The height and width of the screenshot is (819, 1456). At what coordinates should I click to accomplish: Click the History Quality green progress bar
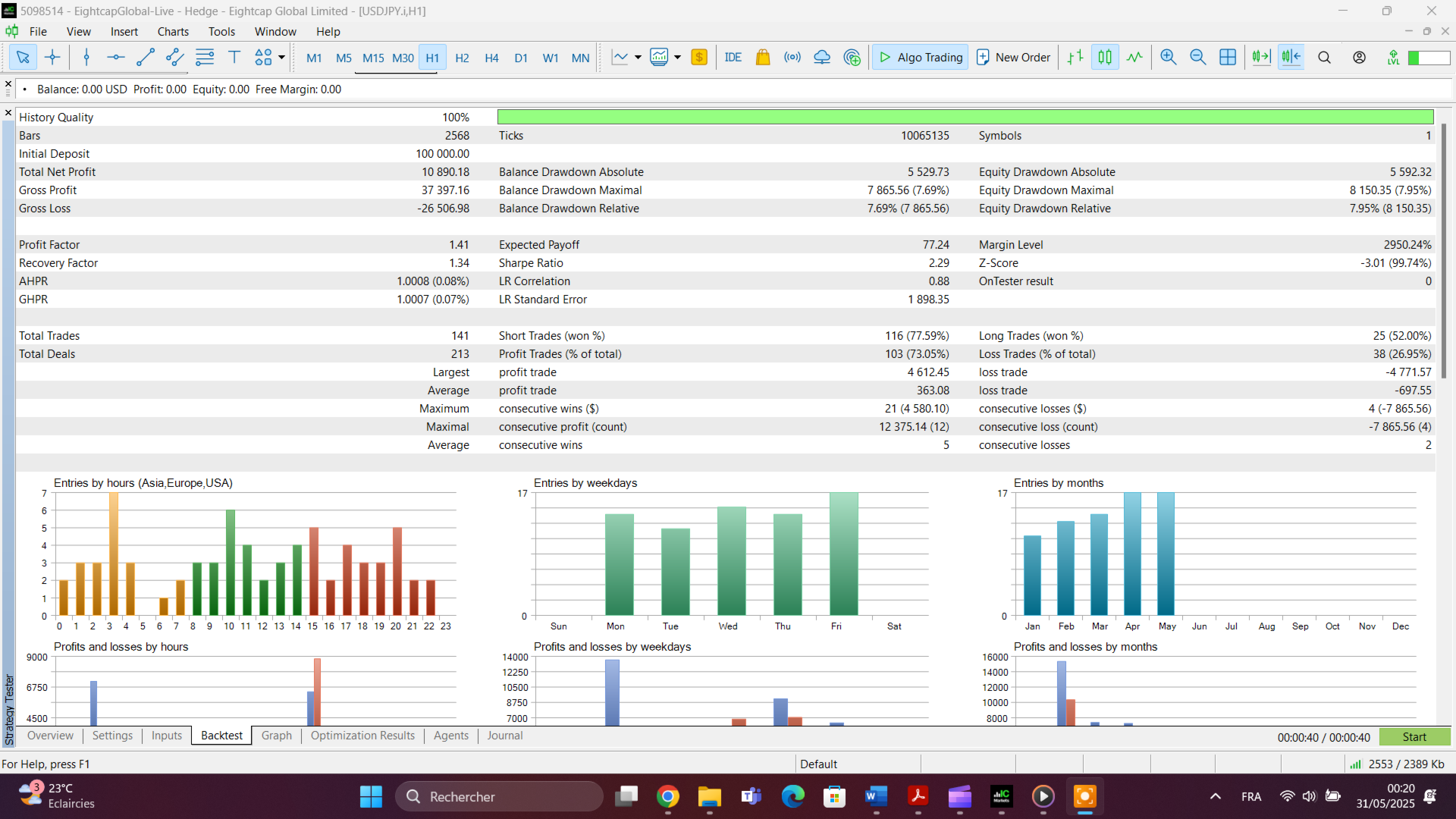(x=965, y=117)
